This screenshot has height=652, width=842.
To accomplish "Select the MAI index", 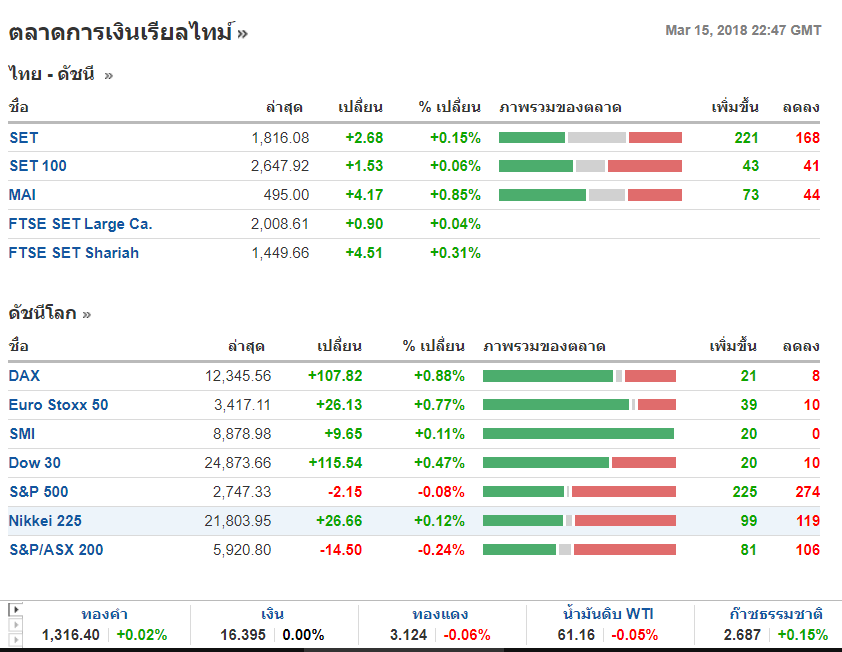I will tap(22, 195).
